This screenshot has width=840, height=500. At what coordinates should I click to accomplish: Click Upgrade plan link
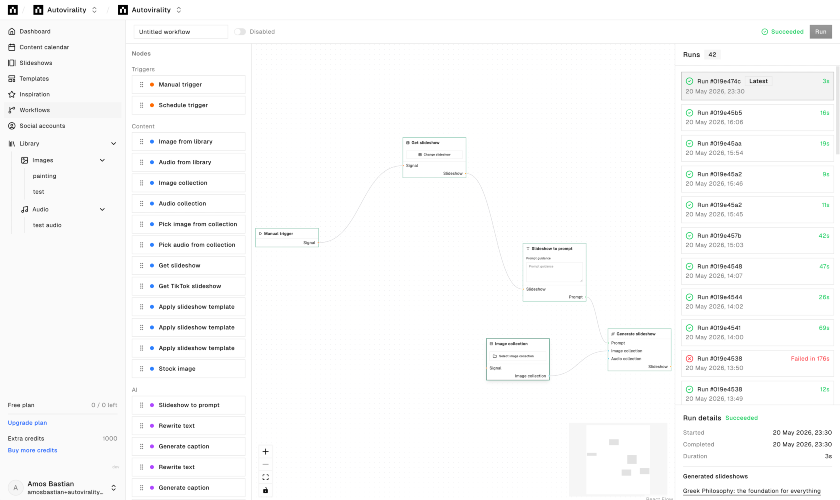click(27, 423)
